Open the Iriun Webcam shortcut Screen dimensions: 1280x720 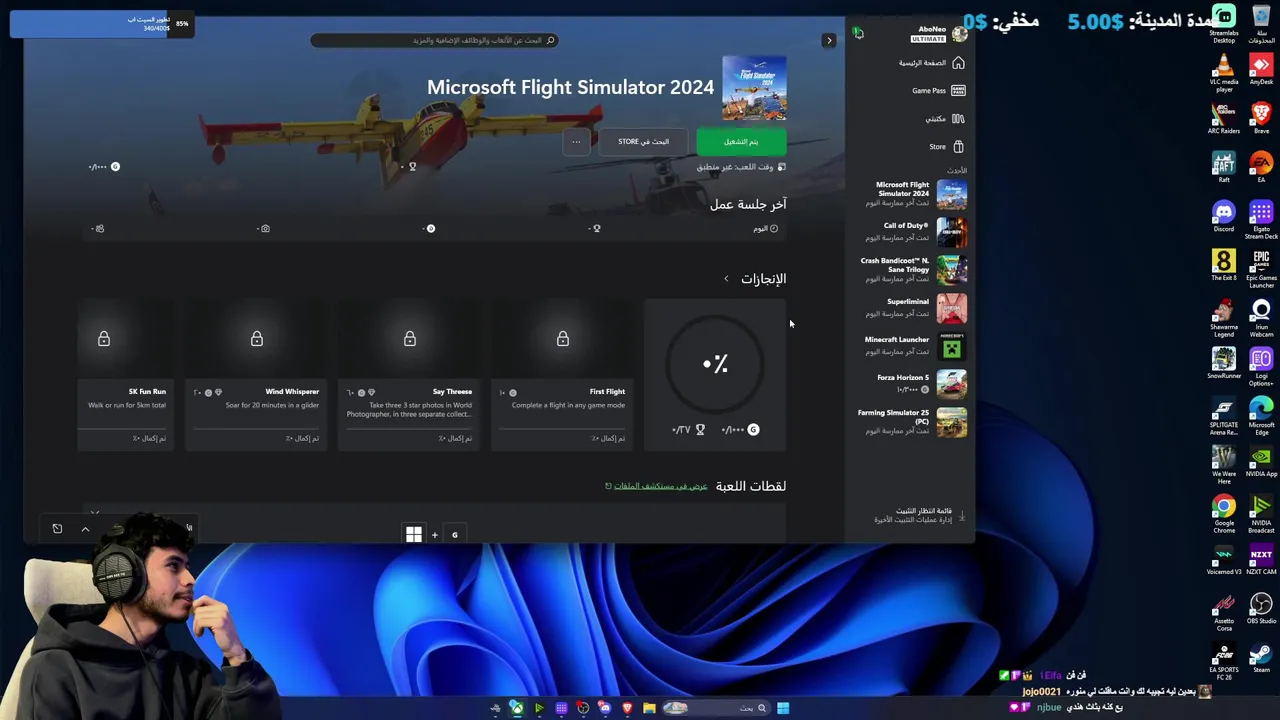[x=1261, y=318]
